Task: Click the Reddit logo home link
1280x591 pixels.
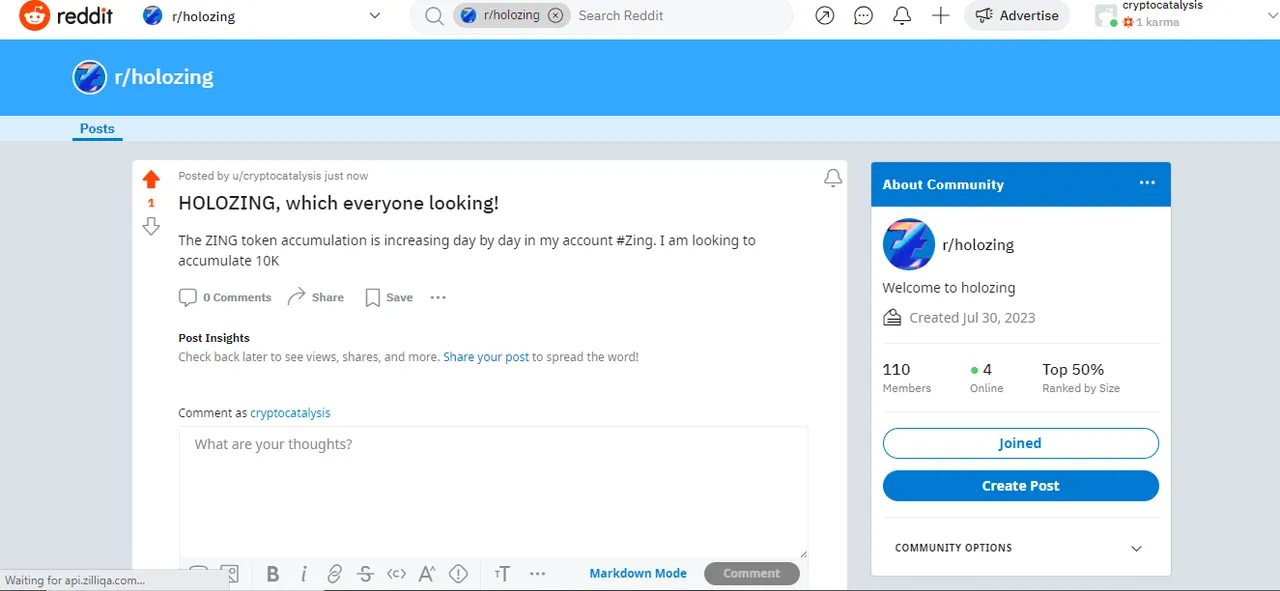Action: (66, 16)
